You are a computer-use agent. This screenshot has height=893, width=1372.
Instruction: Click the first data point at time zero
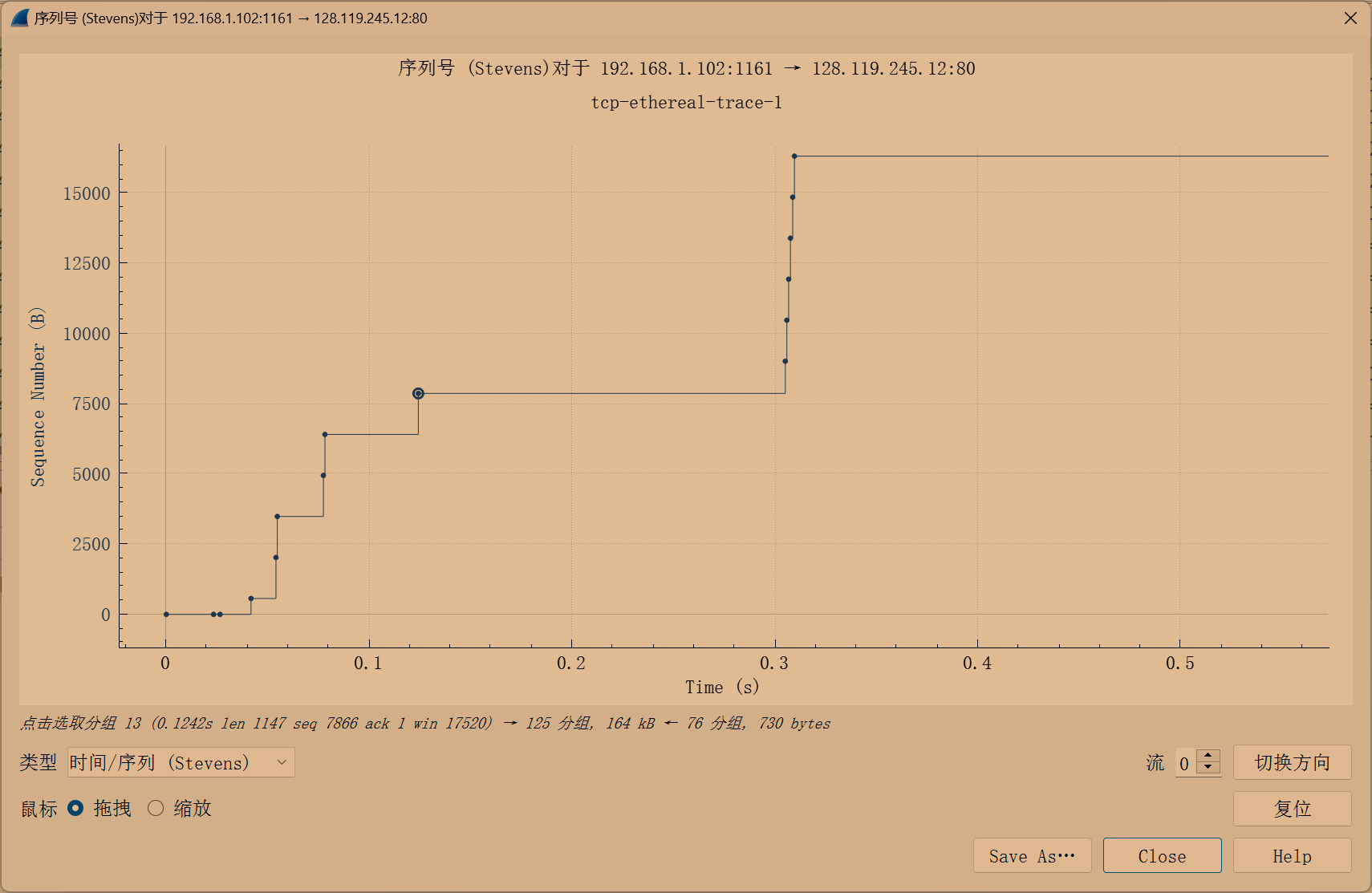coord(165,613)
